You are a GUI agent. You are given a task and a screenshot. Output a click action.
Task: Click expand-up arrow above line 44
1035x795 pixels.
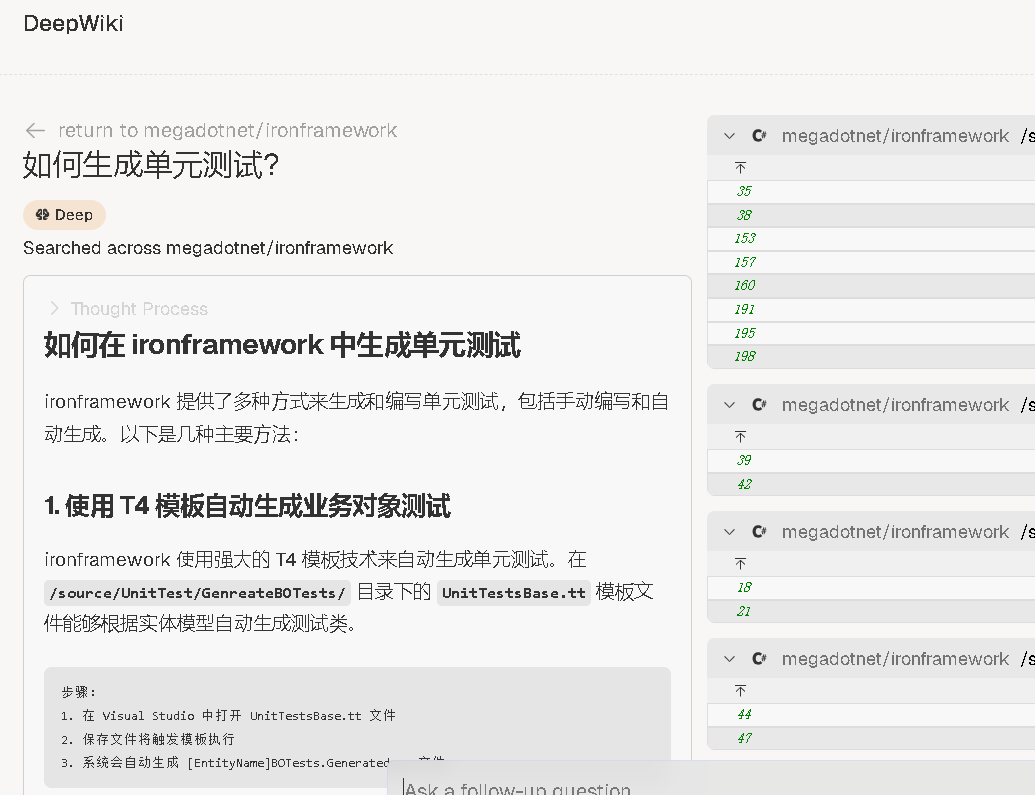(741, 691)
